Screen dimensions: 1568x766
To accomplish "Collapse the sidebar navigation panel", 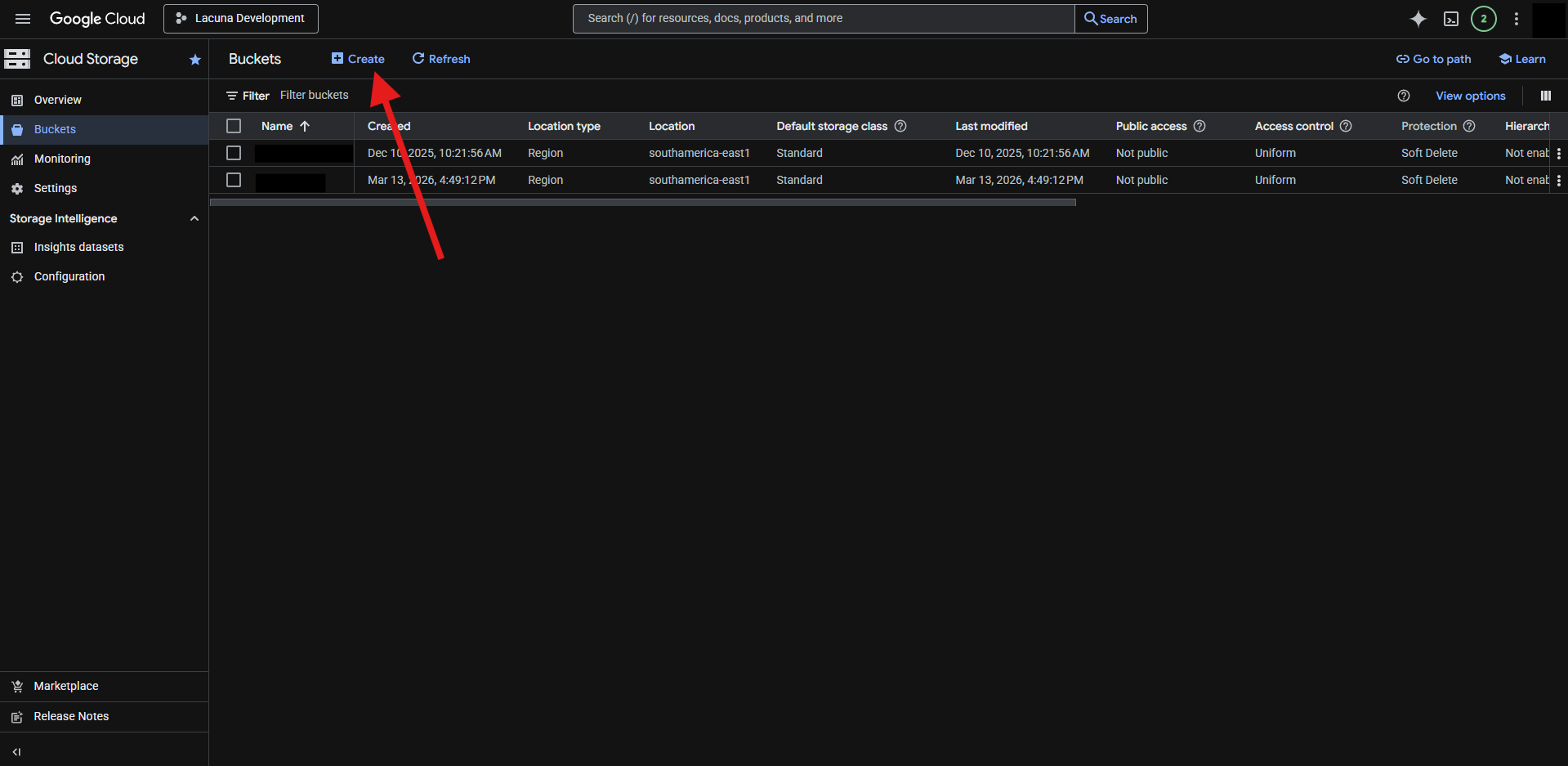I will tap(16, 751).
